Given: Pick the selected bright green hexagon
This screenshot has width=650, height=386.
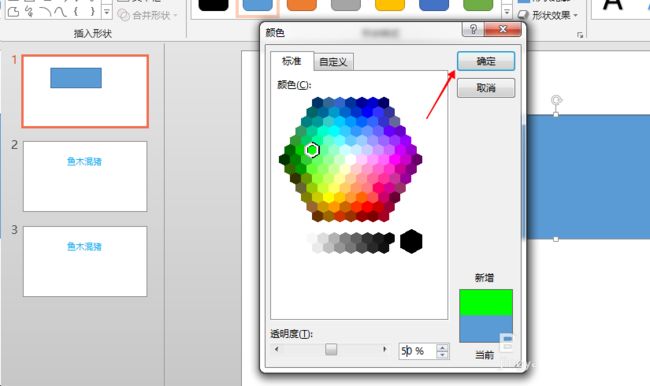Looking at the screenshot, I should [x=312, y=150].
